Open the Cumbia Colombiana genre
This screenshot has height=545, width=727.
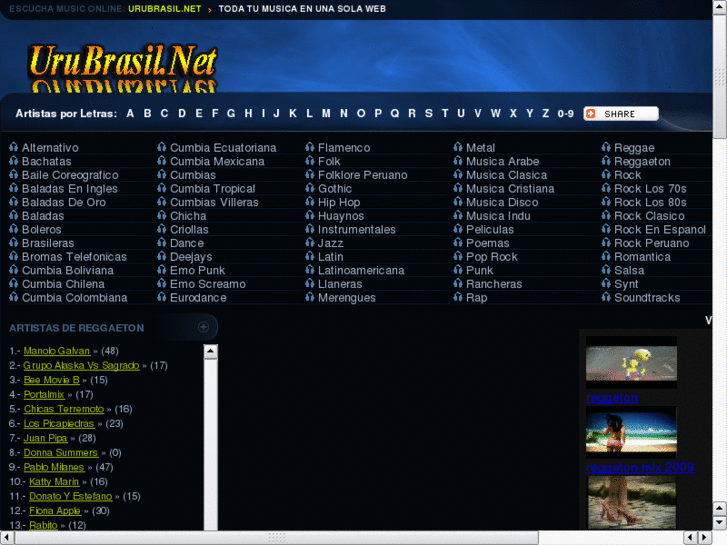(75, 297)
